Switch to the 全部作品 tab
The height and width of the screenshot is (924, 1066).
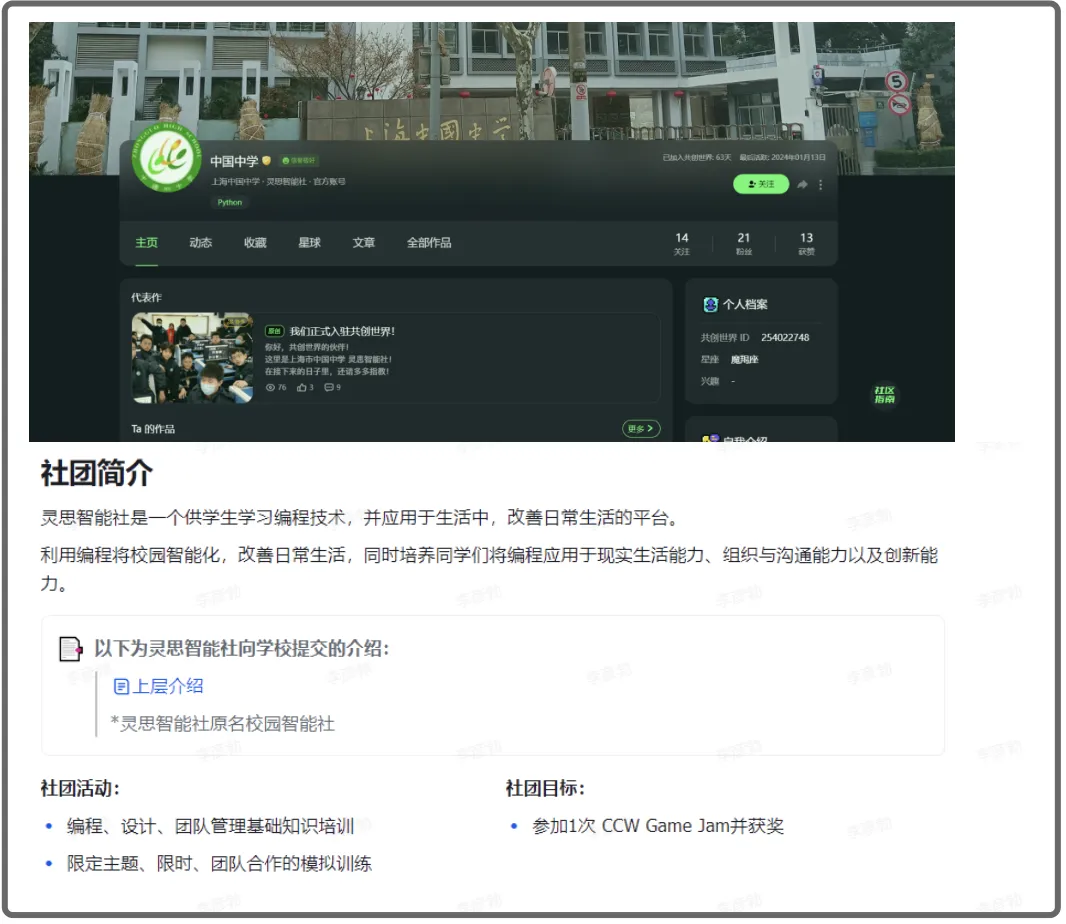(429, 243)
